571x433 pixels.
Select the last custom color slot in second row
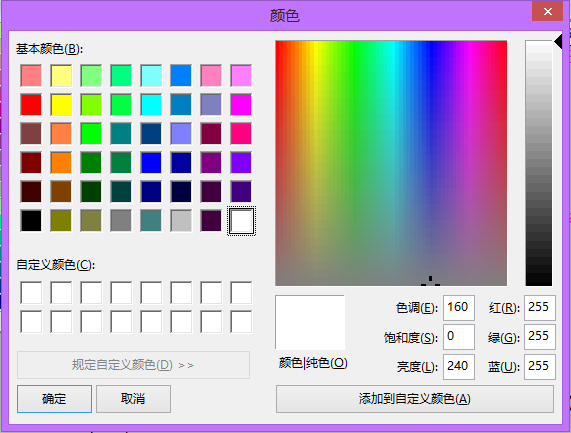point(241,322)
